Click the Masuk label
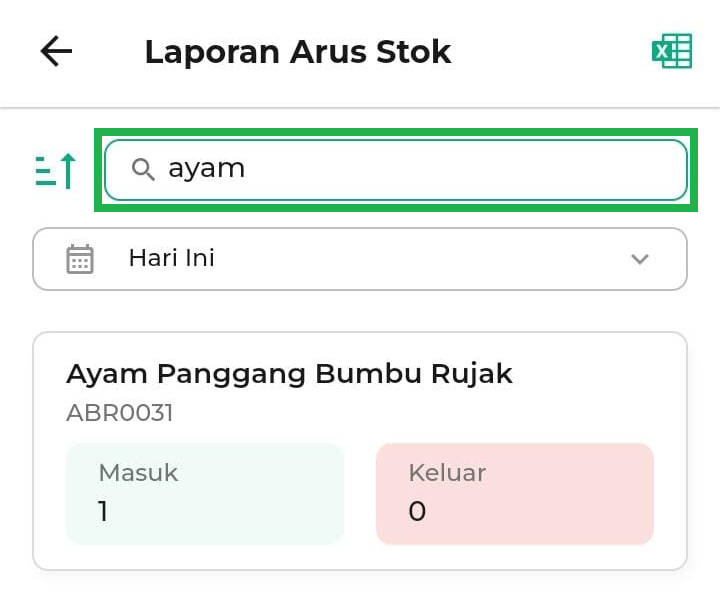The height and width of the screenshot is (601, 720). pyautogui.click(x=138, y=473)
